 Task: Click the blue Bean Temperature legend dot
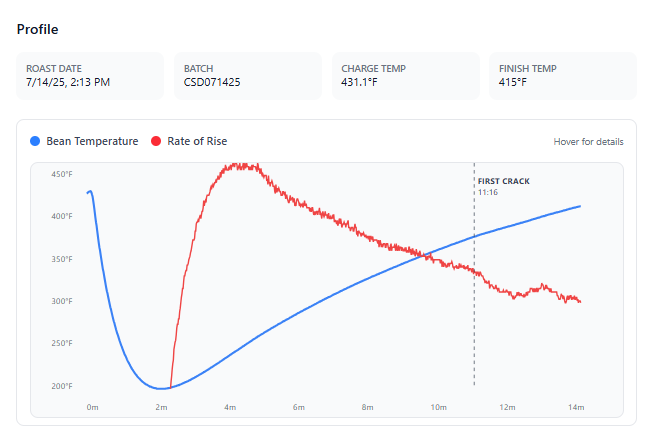[35, 141]
